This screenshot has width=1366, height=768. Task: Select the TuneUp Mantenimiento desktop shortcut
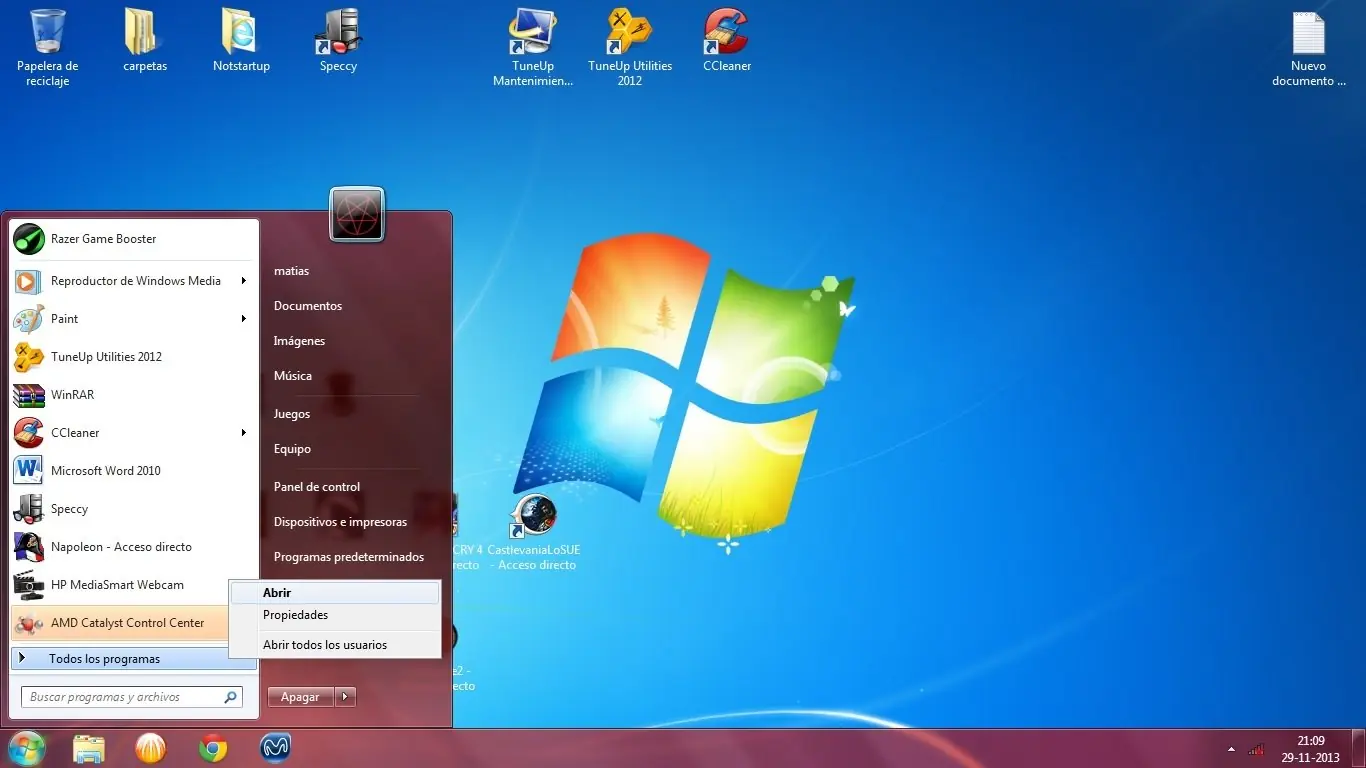533,47
